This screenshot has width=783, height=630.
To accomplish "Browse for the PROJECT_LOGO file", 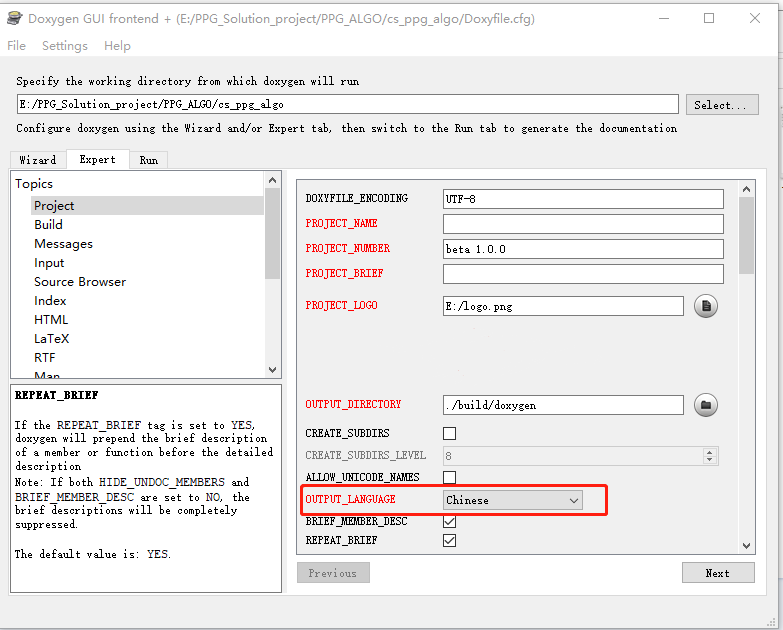I will (706, 306).
